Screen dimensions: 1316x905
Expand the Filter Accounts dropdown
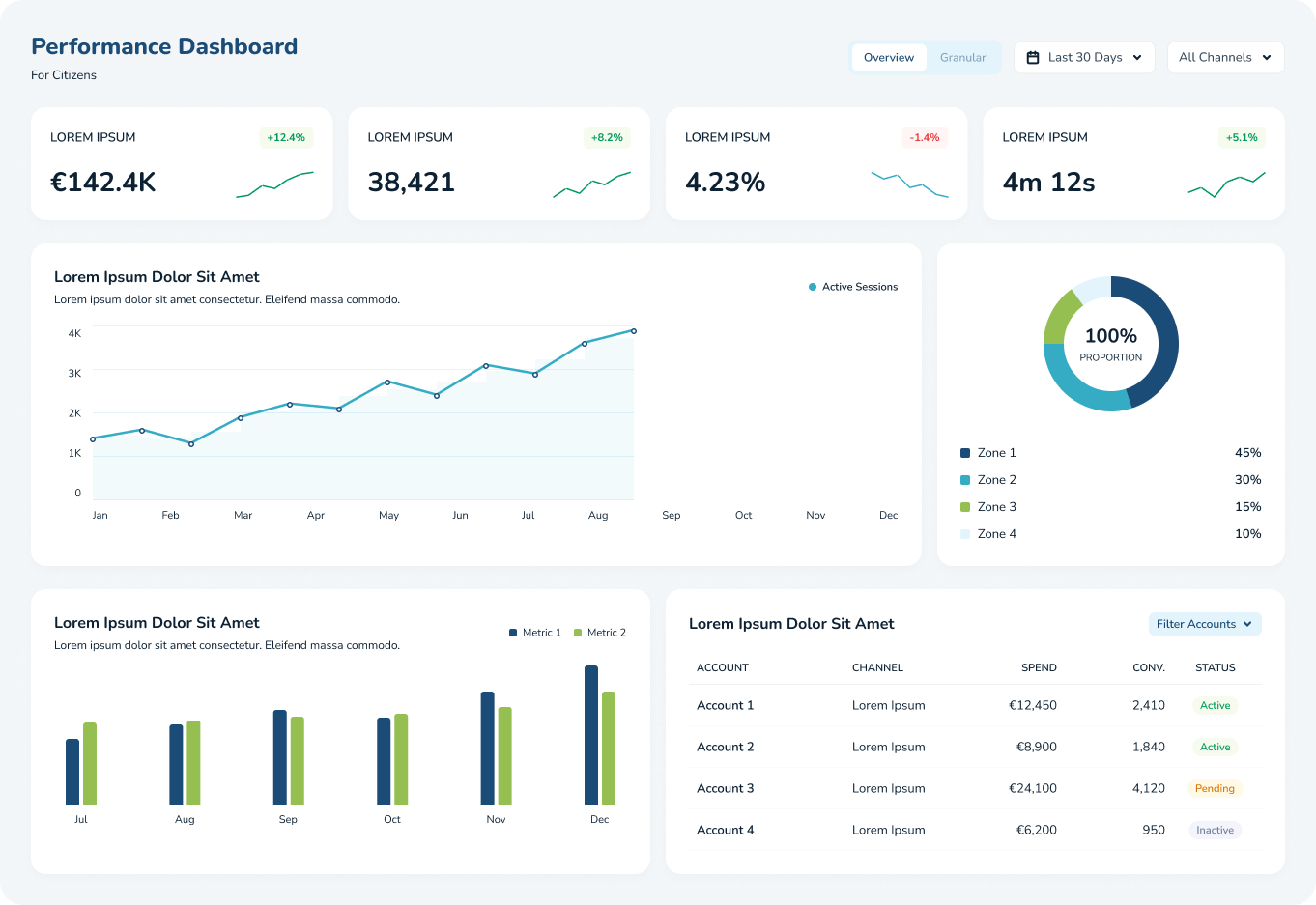click(x=1204, y=624)
